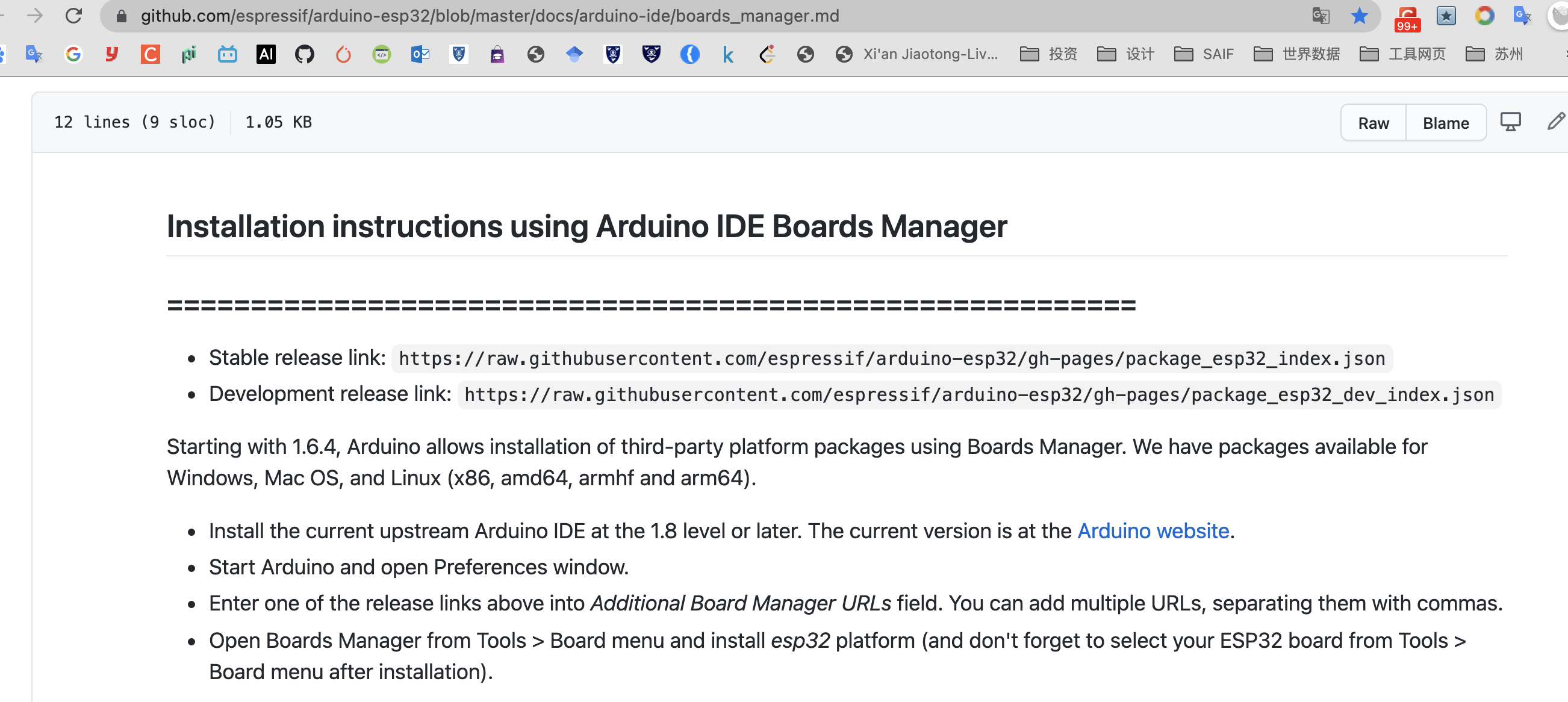The width and height of the screenshot is (1568, 702).
Task: Reload the page with the refresh icon
Action: [73, 16]
